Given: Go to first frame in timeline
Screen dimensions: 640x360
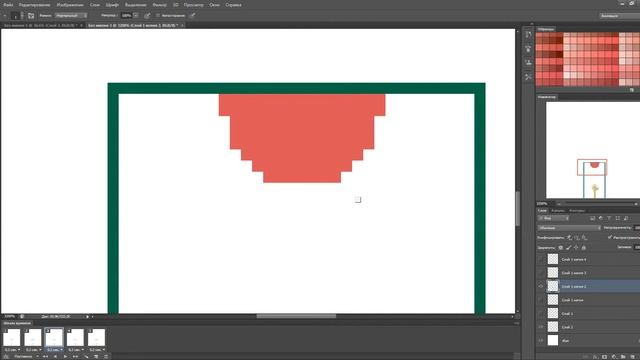Looking at the screenshot, I should 45,356.
